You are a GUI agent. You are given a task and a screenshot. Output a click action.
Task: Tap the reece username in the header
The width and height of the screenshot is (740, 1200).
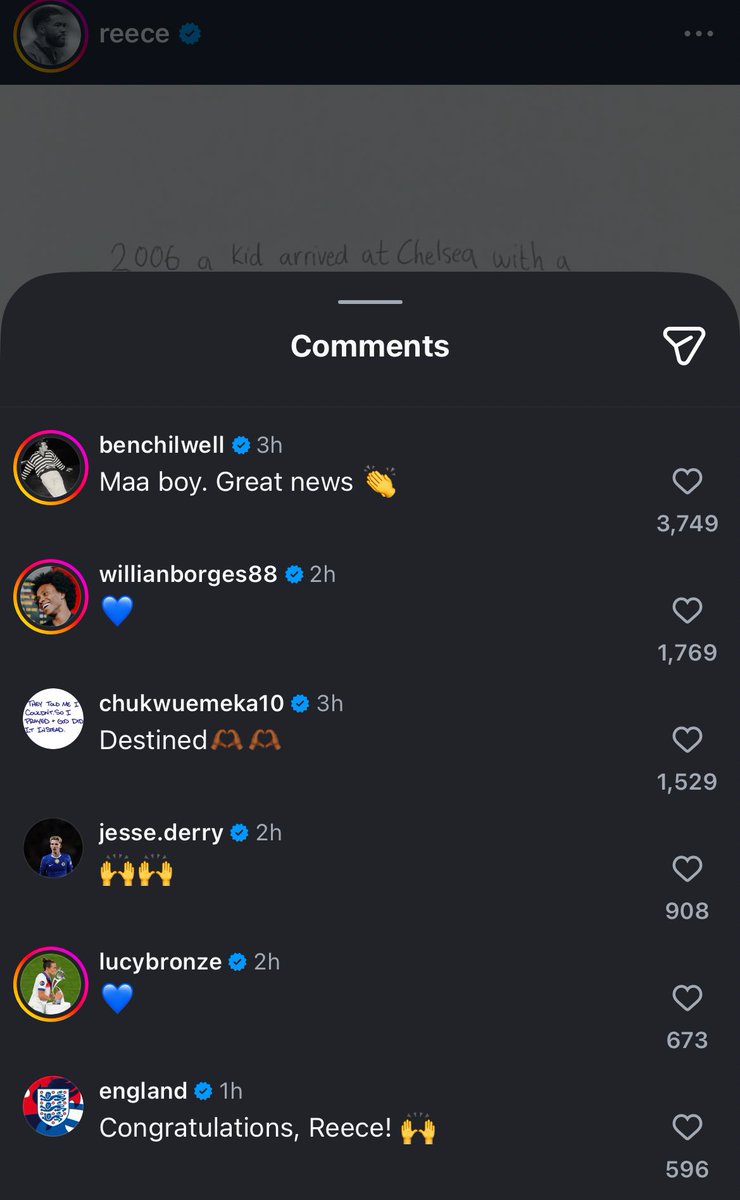point(134,34)
